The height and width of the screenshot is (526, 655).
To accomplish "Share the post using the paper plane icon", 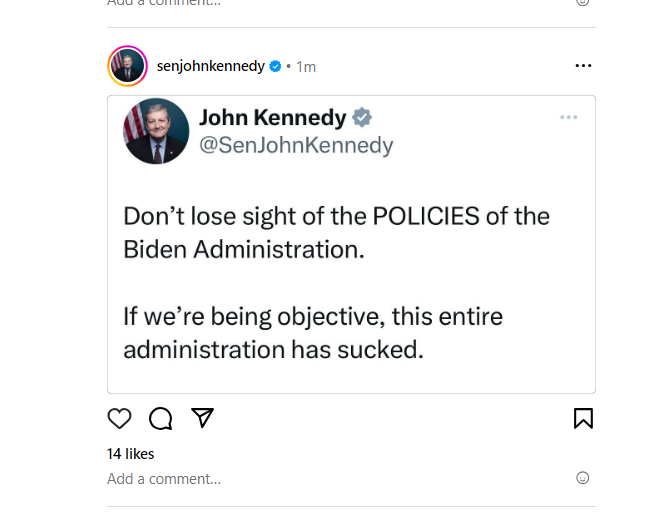I will (202, 418).
